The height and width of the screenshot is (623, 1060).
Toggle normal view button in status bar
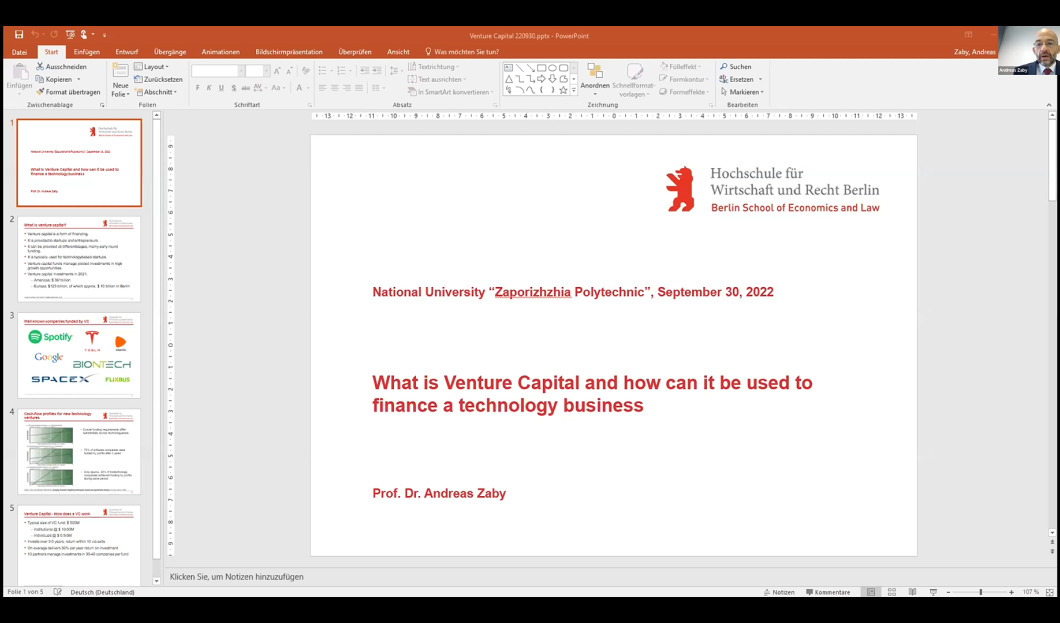[870, 592]
